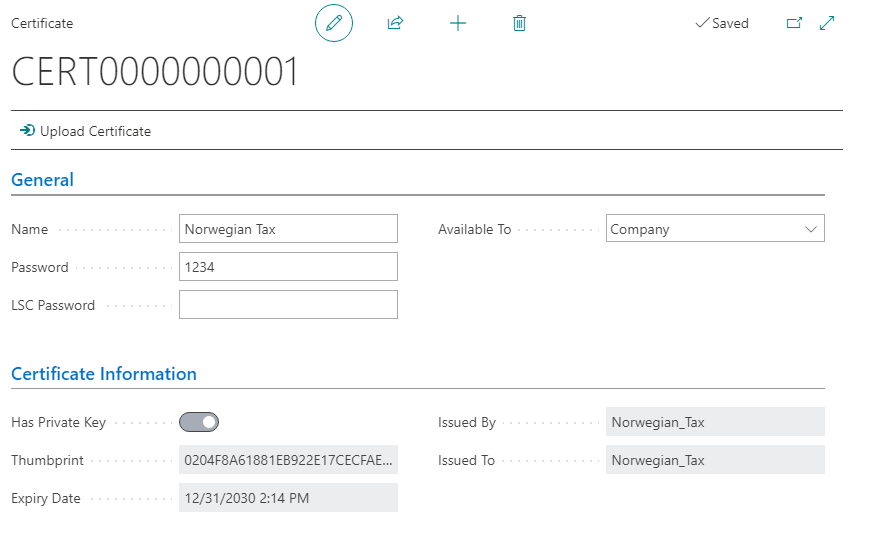Click the Issued By field
Screen dimensions: 886x546
(715, 422)
